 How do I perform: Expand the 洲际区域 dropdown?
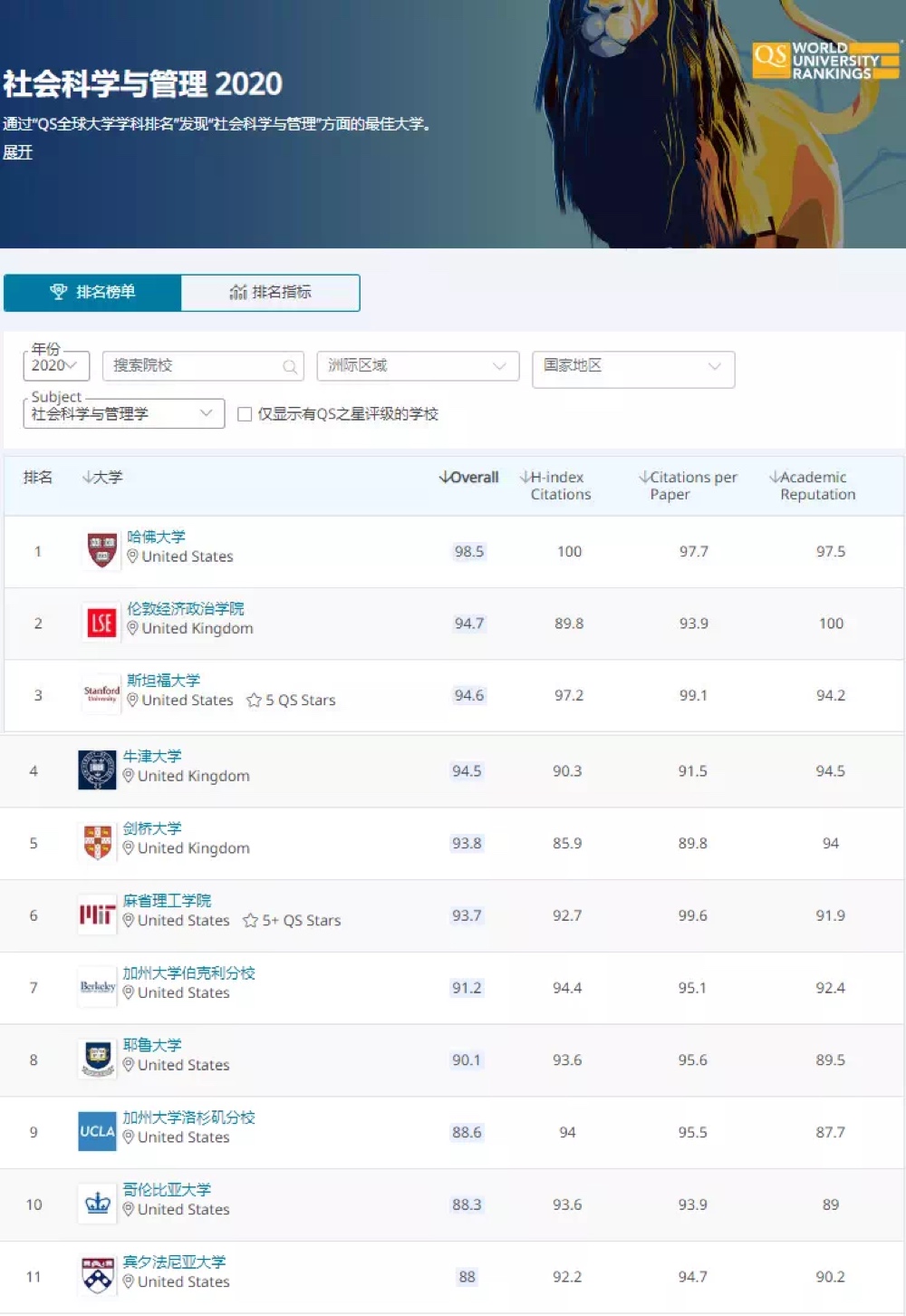[x=417, y=365]
